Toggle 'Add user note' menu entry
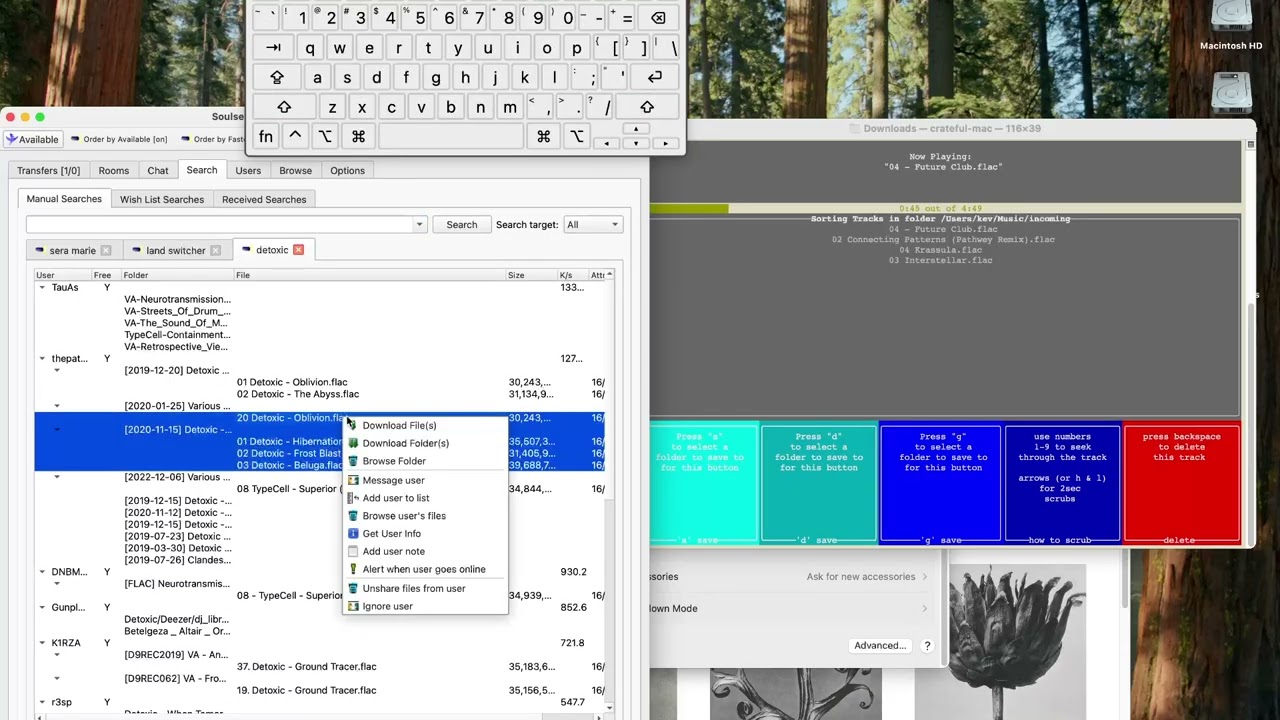 pyautogui.click(x=425, y=552)
